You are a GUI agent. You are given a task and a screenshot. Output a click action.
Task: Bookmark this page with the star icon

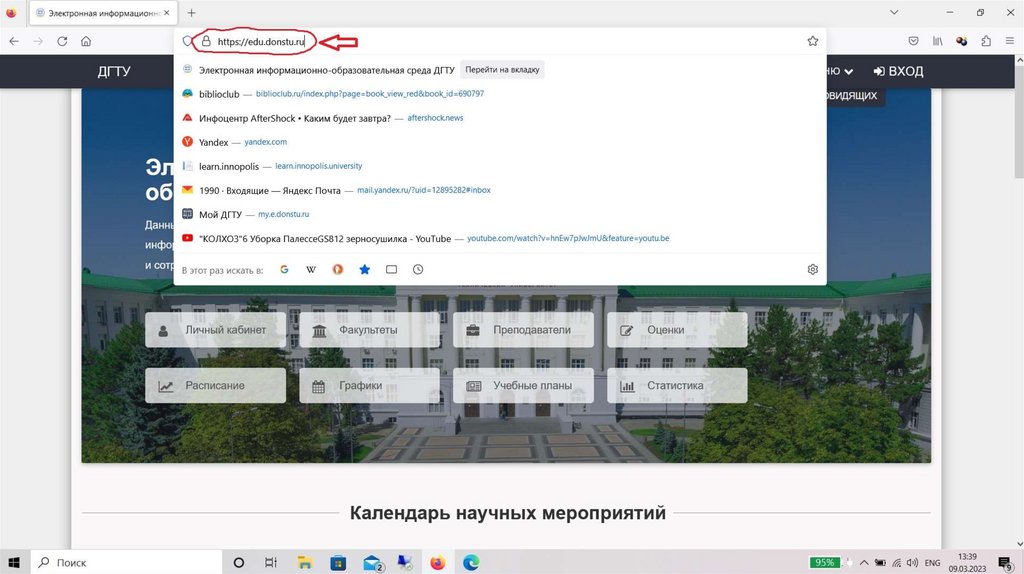(812, 41)
